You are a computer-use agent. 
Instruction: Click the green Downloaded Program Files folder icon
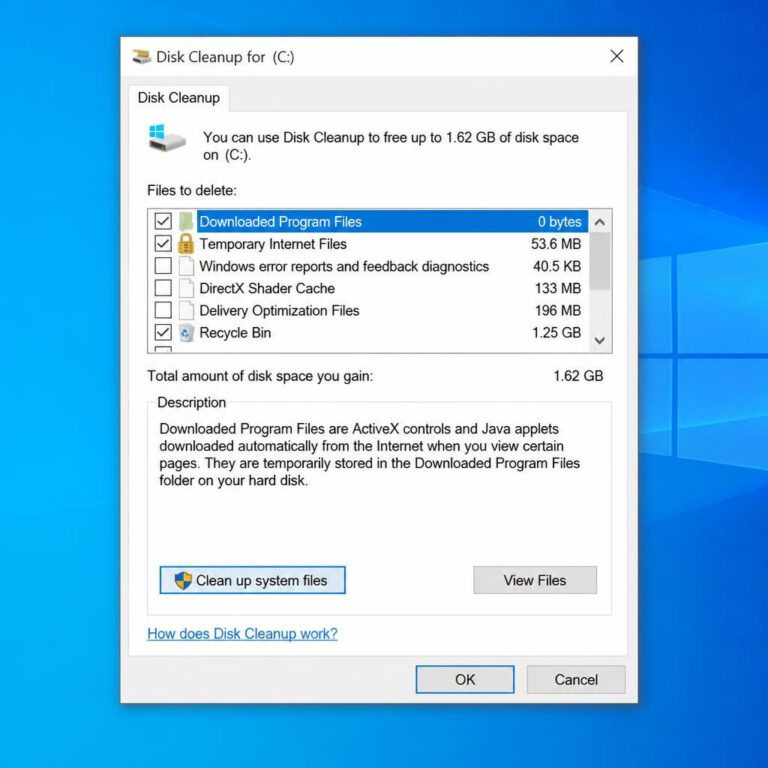coord(186,221)
